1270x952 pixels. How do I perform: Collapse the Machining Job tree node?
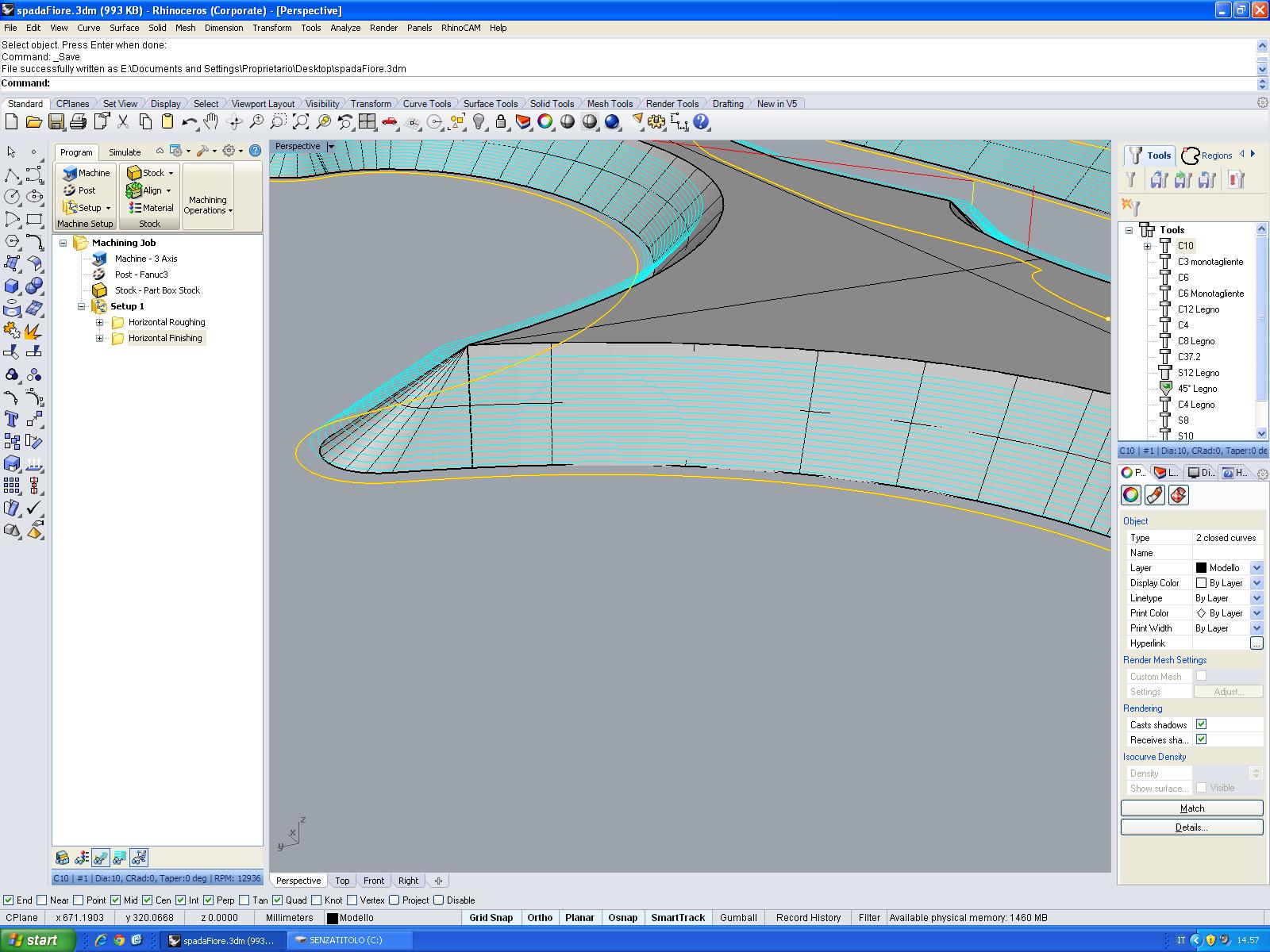pyautogui.click(x=63, y=243)
